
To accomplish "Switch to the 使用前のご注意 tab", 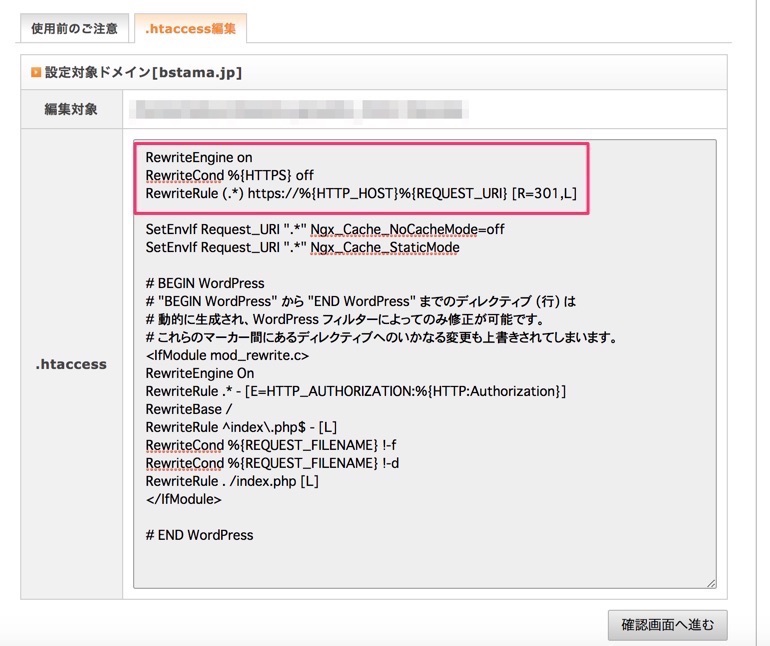I will click(x=74, y=28).
